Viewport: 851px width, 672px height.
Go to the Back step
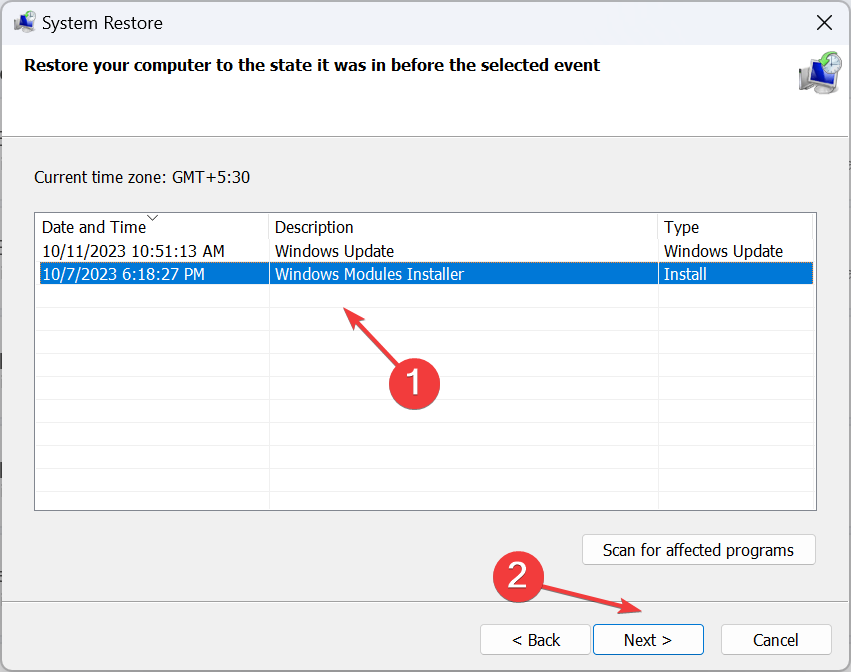[535, 640]
